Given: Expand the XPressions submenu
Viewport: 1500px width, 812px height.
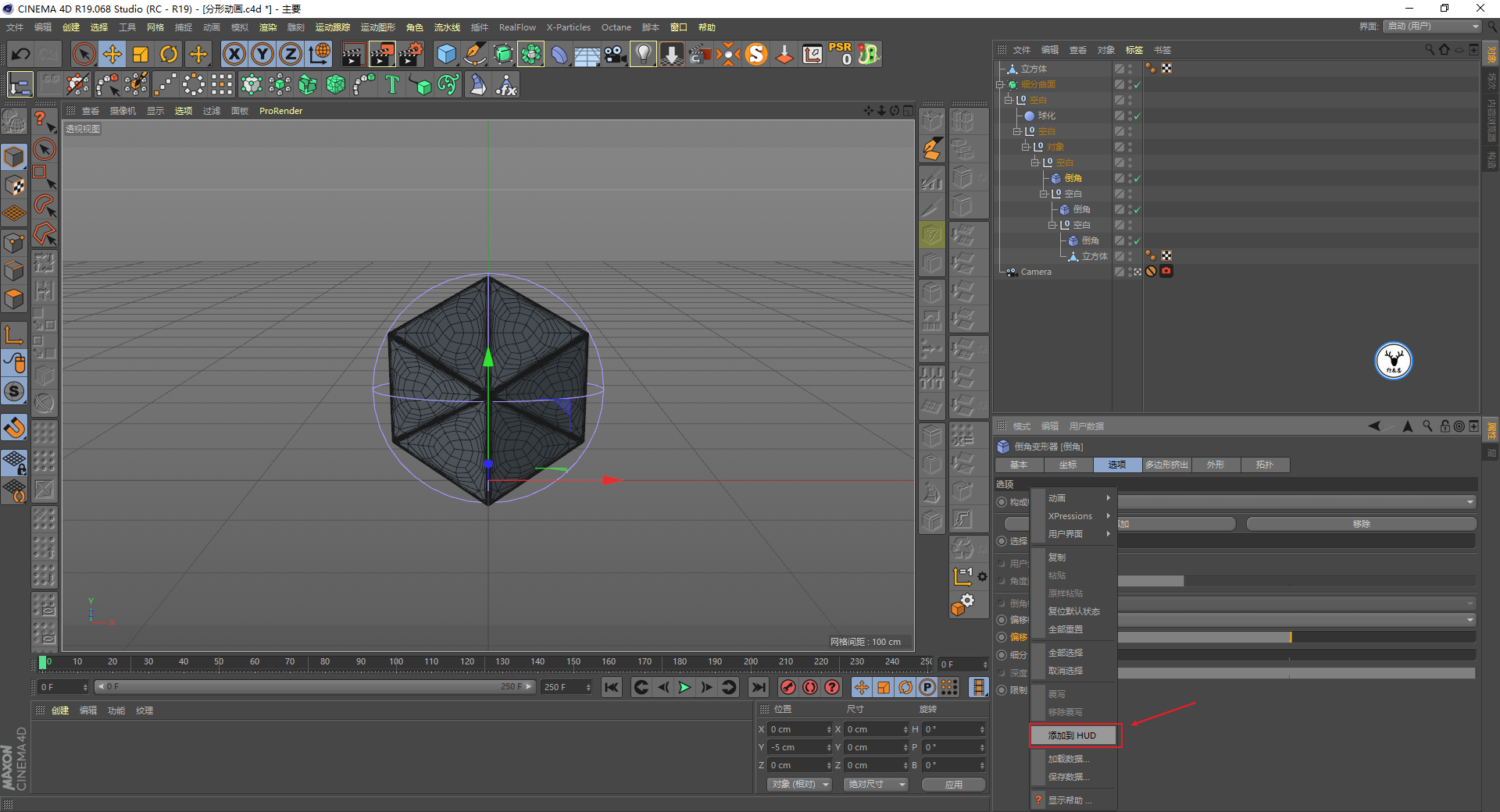Looking at the screenshot, I should (x=1073, y=516).
